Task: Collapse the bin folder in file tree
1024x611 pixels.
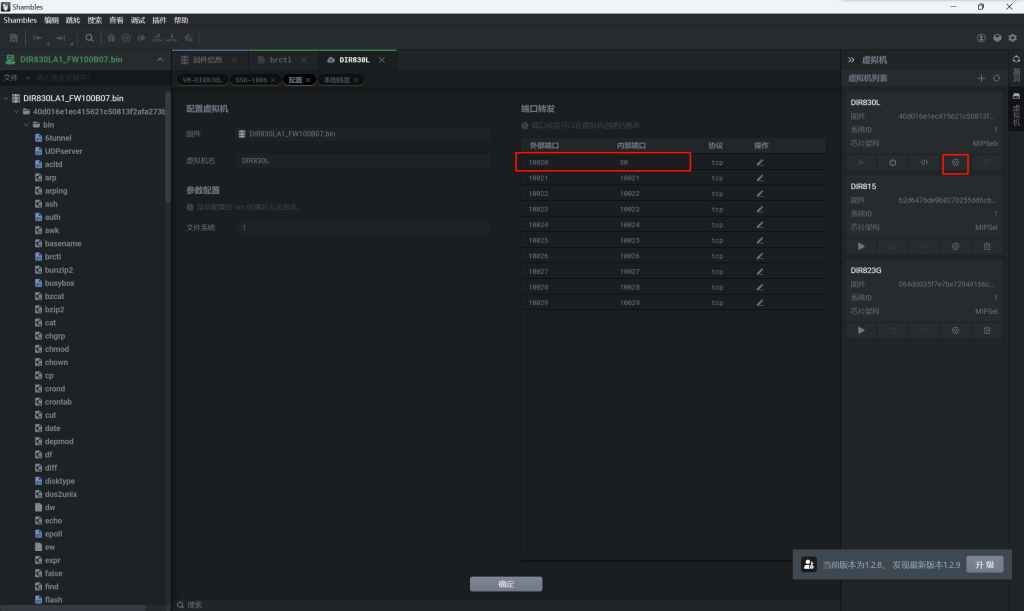Action: [x=27, y=125]
